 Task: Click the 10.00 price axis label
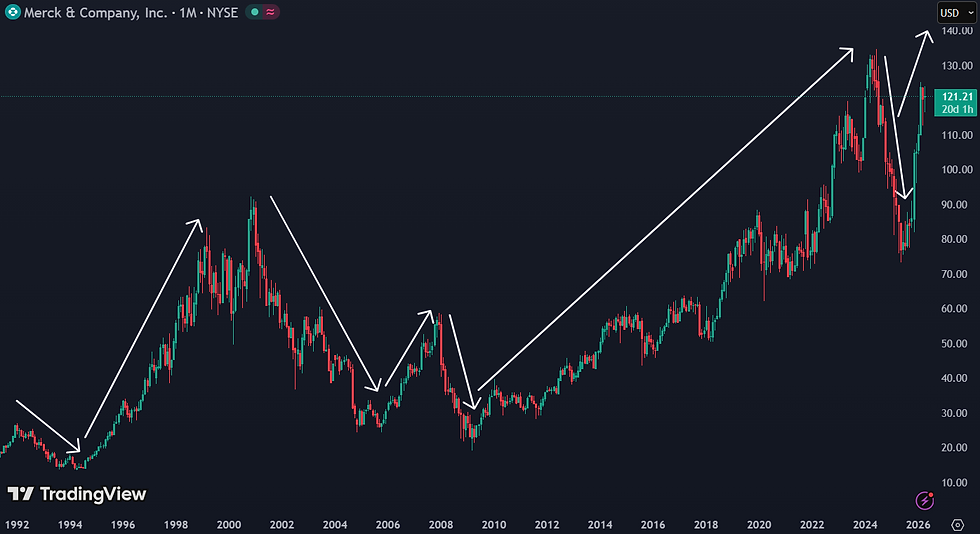click(x=954, y=483)
